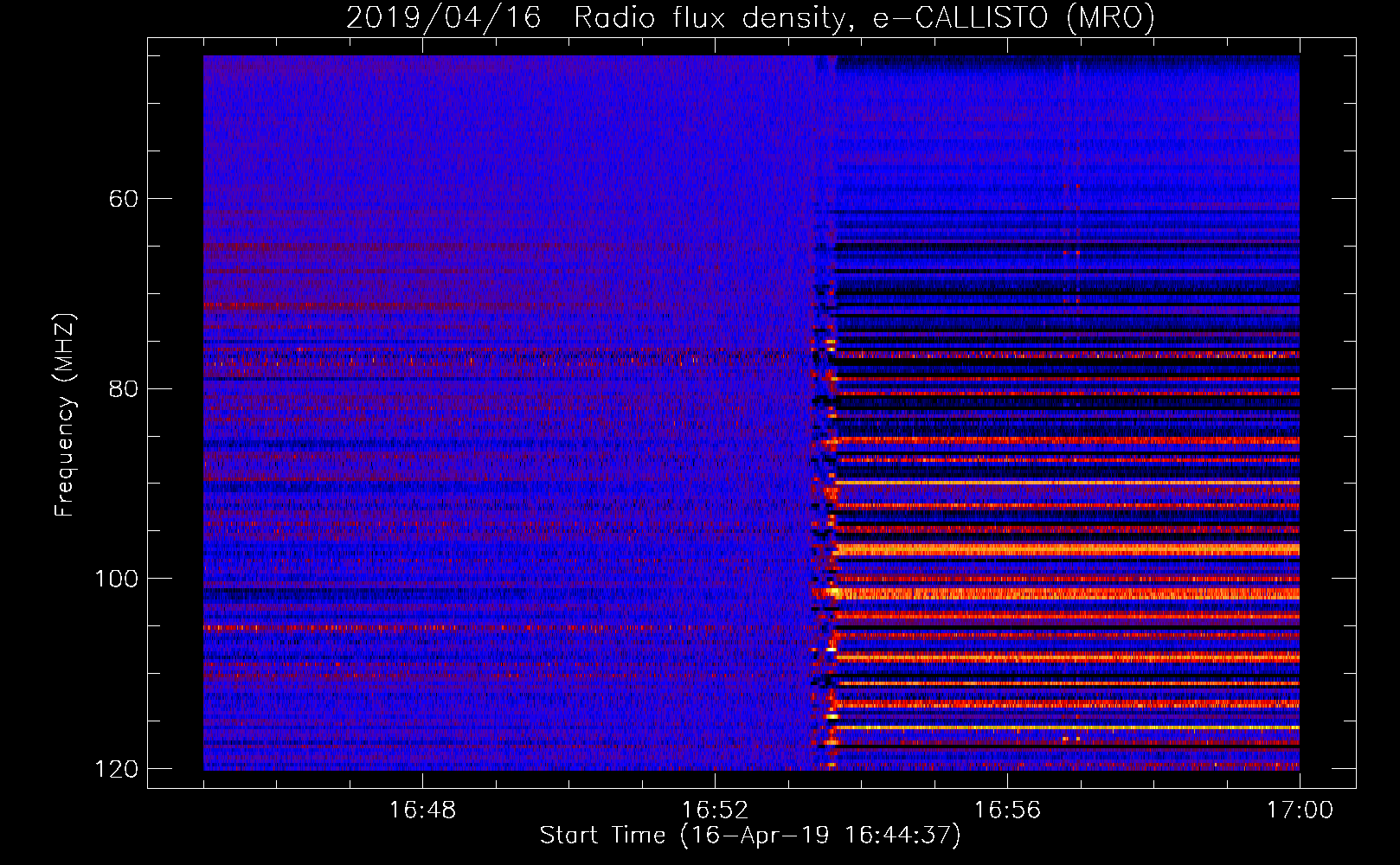Click the 100 frequency tick label

click(117, 579)
